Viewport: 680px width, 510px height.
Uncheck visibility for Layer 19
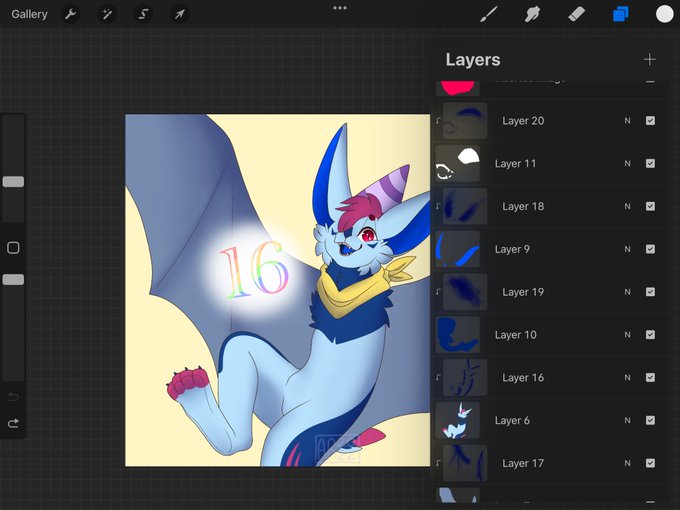coord(650,292)
